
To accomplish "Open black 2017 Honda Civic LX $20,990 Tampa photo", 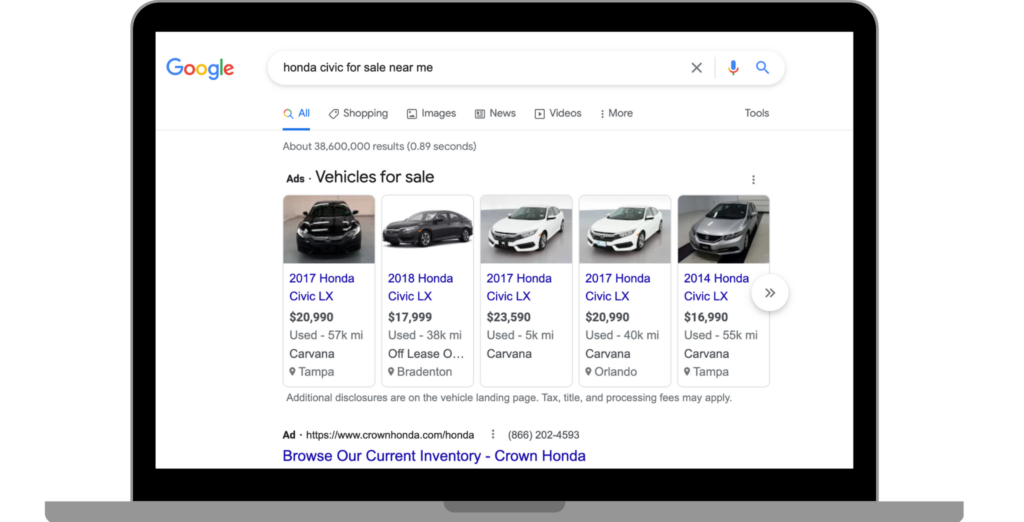I will [x=329, y=229].
